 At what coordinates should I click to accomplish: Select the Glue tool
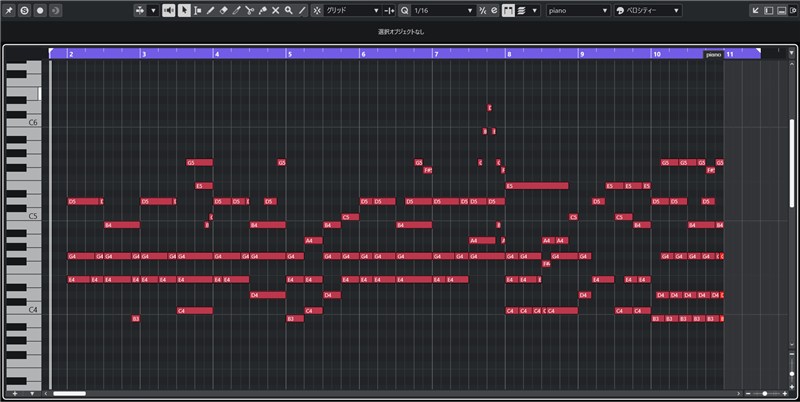coord(262,10)
